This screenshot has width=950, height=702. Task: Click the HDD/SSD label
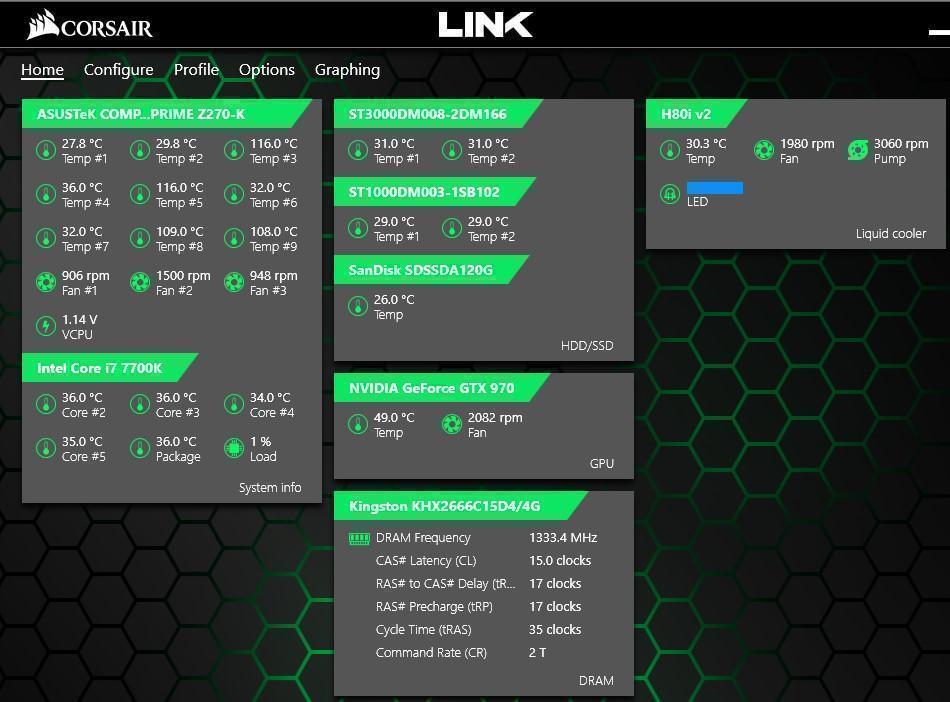pos(587,346)
